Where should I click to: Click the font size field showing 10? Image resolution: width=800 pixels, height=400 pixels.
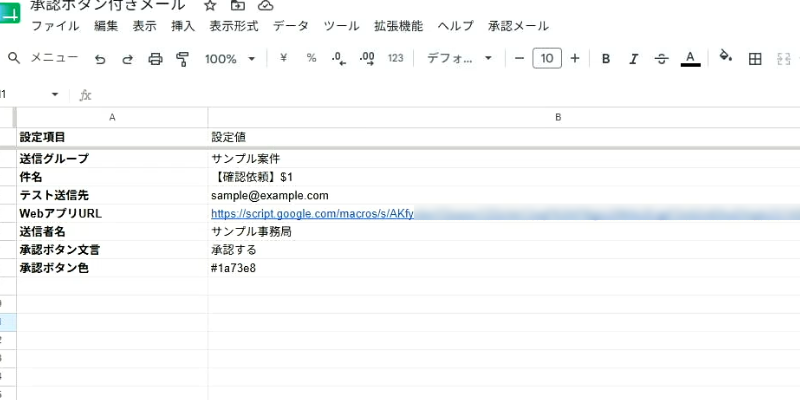point(547,59)
